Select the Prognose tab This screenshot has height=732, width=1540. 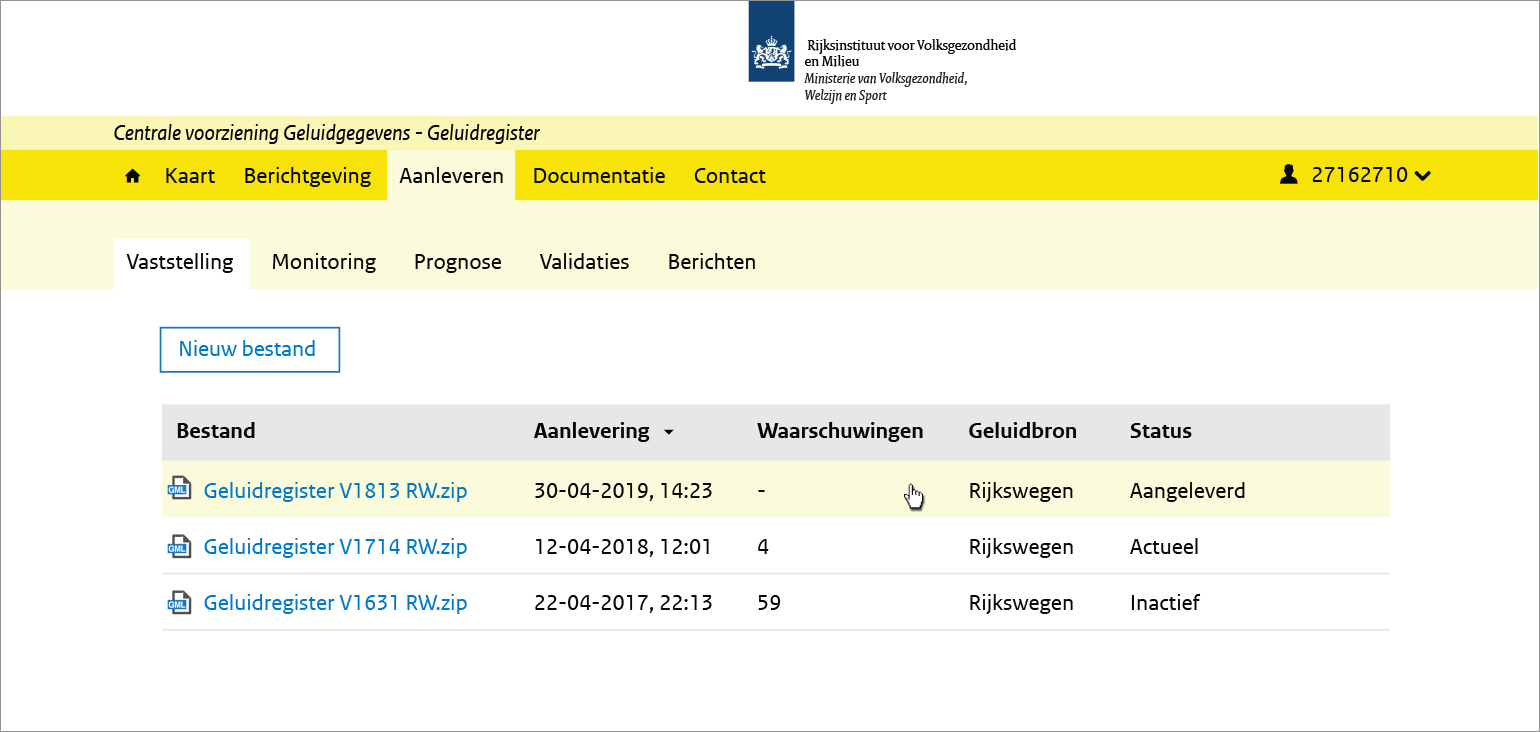tap(458, 262)
